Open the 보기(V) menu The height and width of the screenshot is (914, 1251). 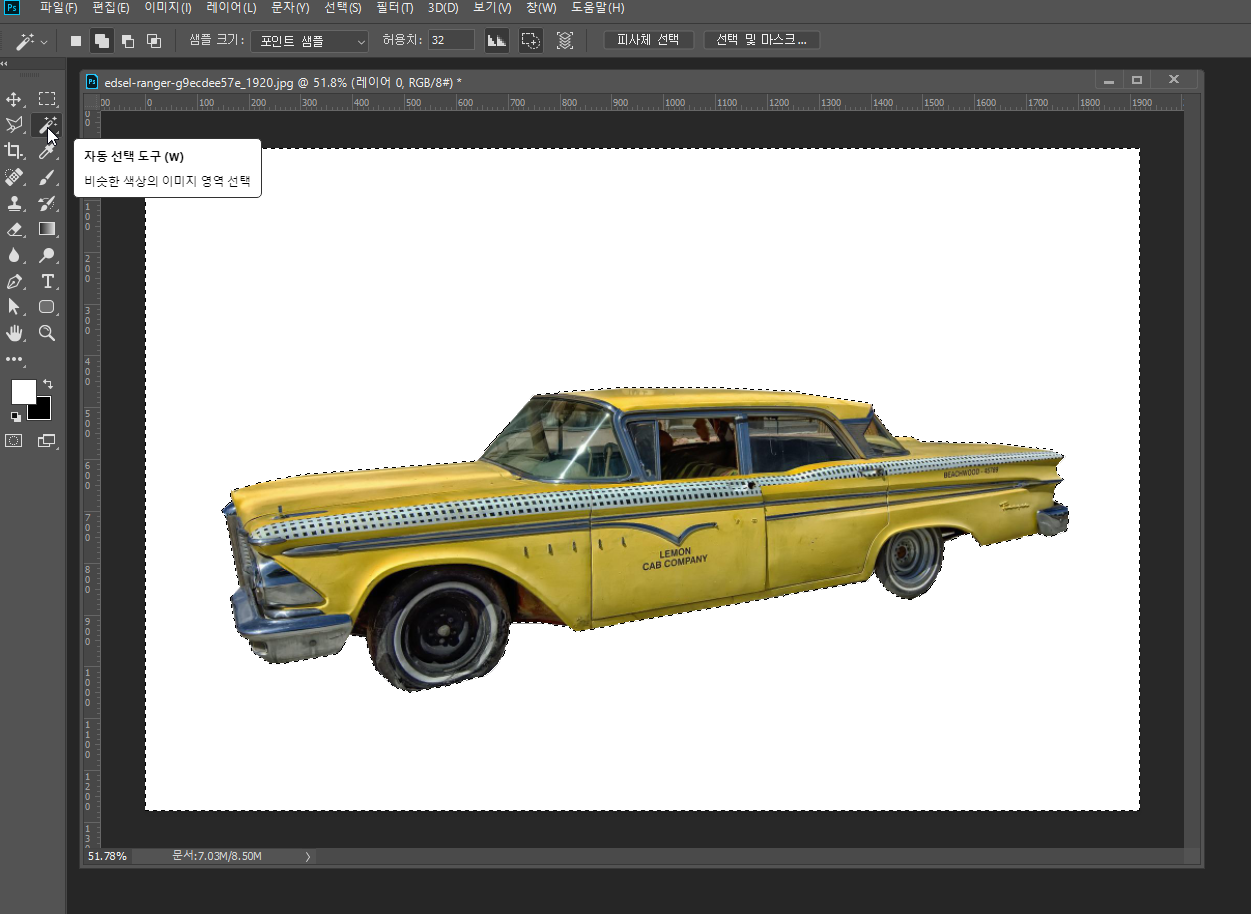(x=492, y=8)
